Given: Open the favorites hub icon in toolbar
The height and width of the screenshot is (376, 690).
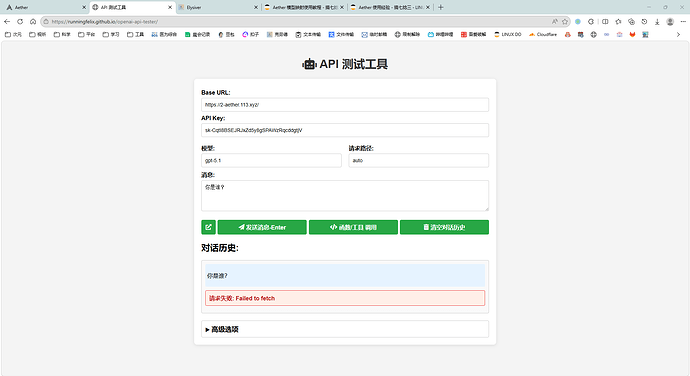Looking at the screenshot, I should pyautogui.click(x=618, y=22).
